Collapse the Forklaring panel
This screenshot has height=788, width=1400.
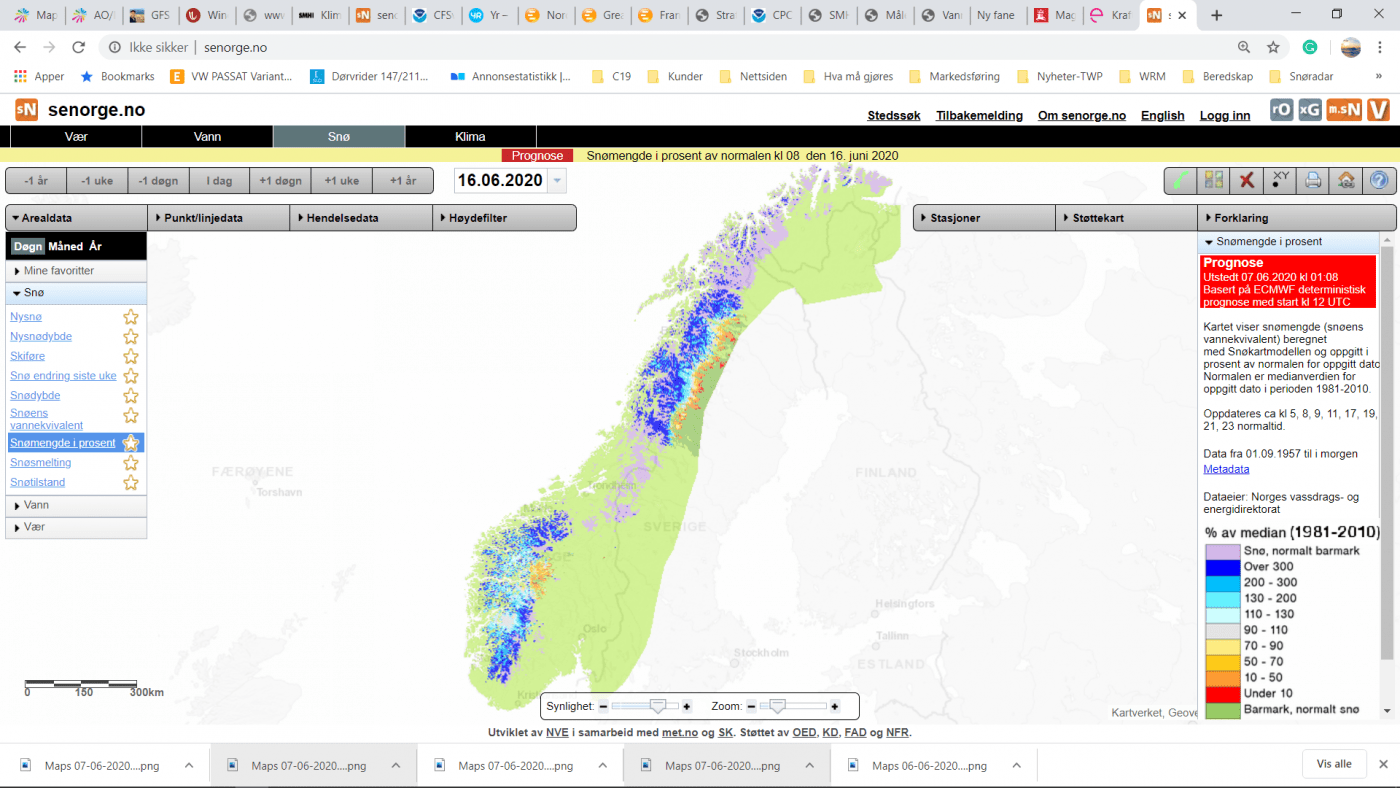[x=1297, y=217]
